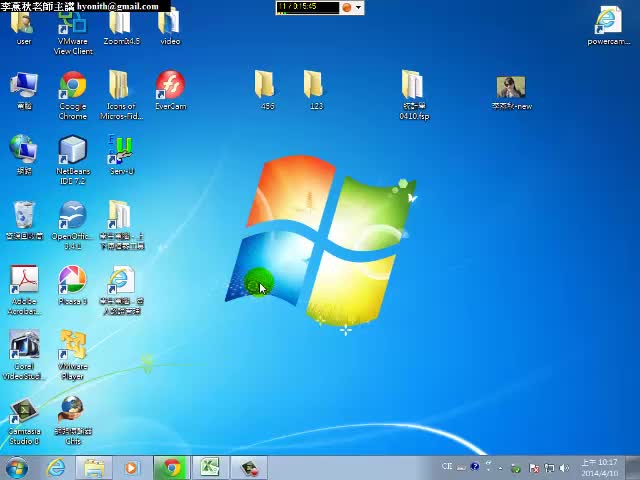Select the Serv-U desktop shortcut
The image size is (640, 480).
click(x=121, y=155)
